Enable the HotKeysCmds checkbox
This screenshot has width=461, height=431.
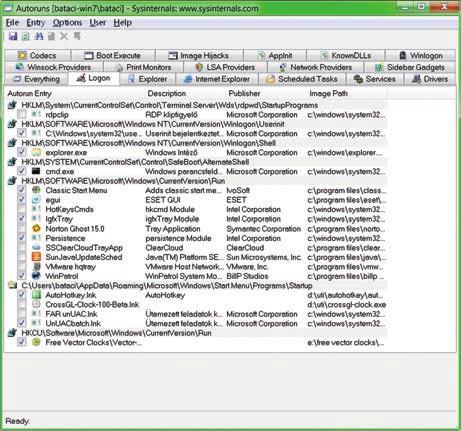22,209
